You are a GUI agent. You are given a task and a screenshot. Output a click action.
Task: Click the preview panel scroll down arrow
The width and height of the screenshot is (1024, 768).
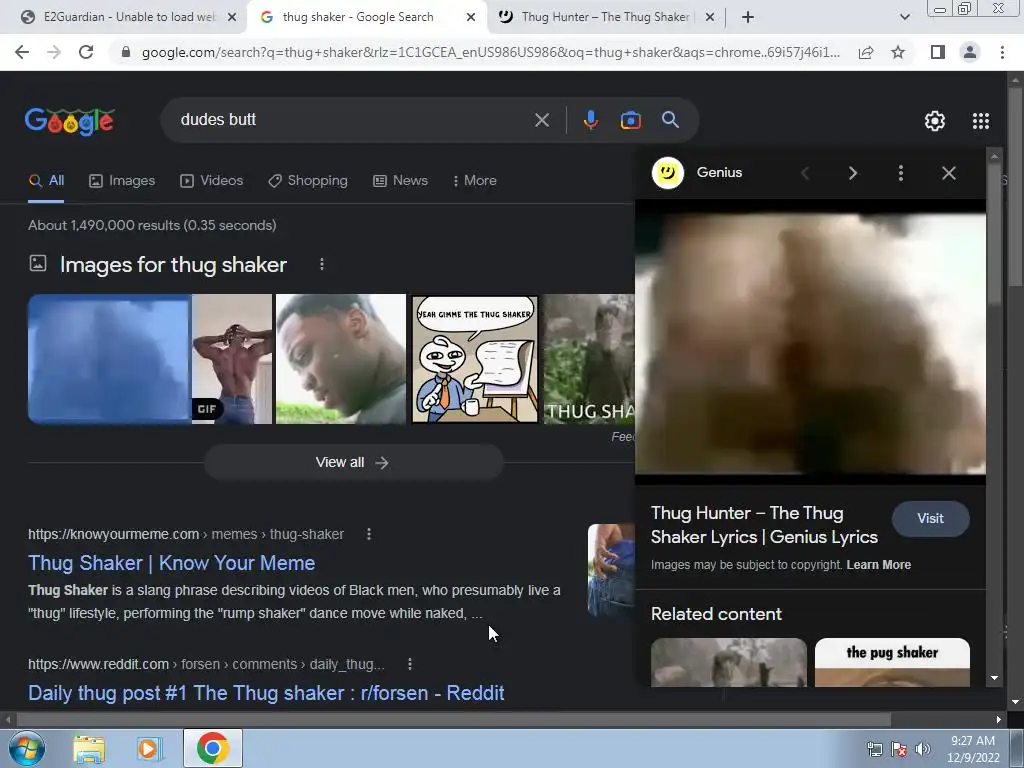[x=994, y=678]
